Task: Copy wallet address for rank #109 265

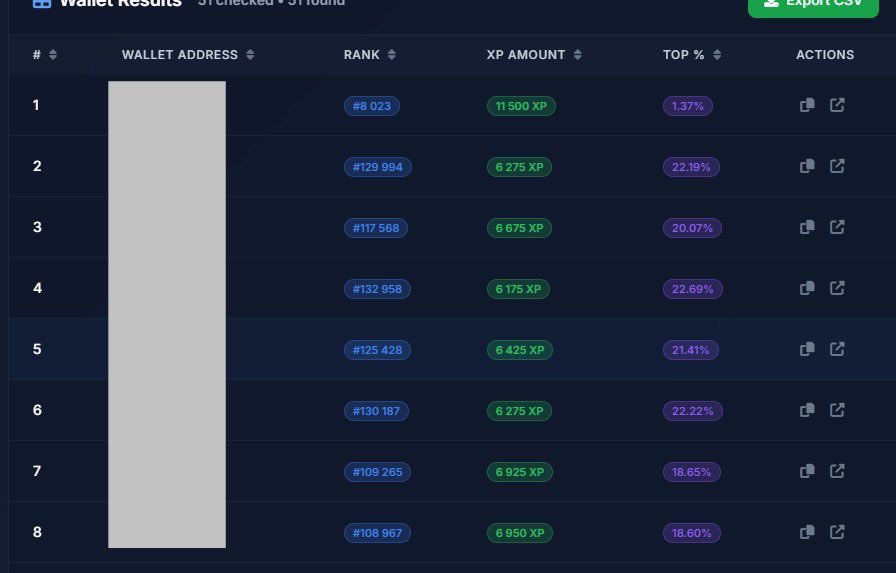Action: coord(807,471)
